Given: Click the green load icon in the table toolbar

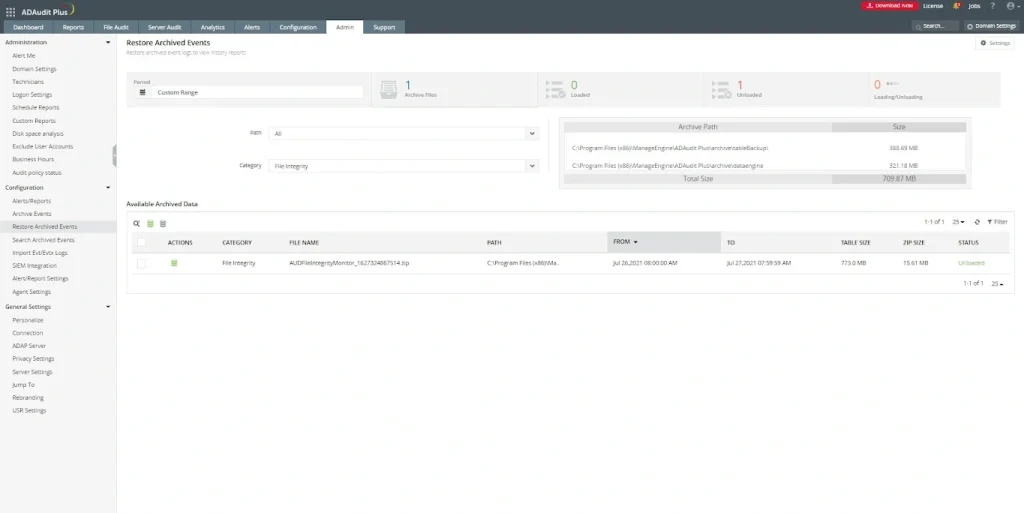Looking at the screenshot, I should click(150, 223).
